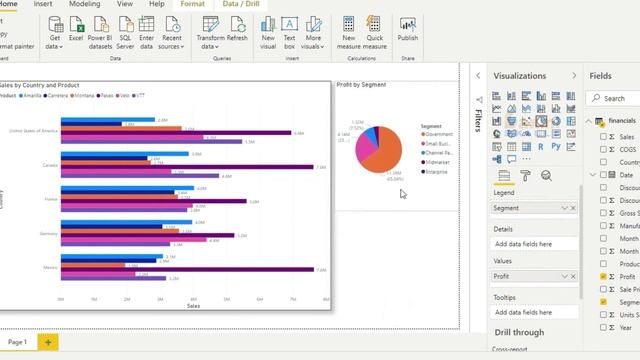The width and height of the screenshot is (640, 360).
Task: Click the Excel data source icon
Action: (76, 29)
